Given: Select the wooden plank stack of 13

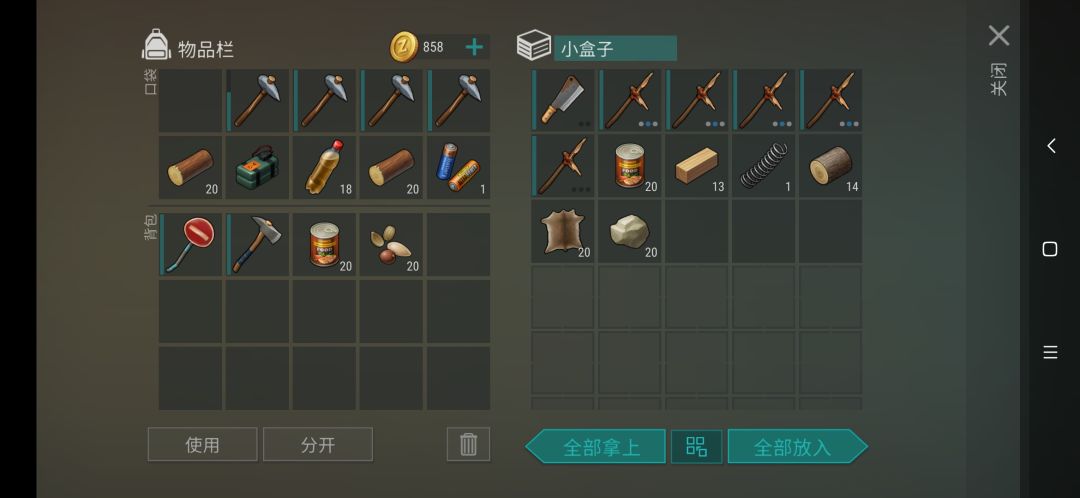Looking at the screenshot, I should click(x=696, y=166).
